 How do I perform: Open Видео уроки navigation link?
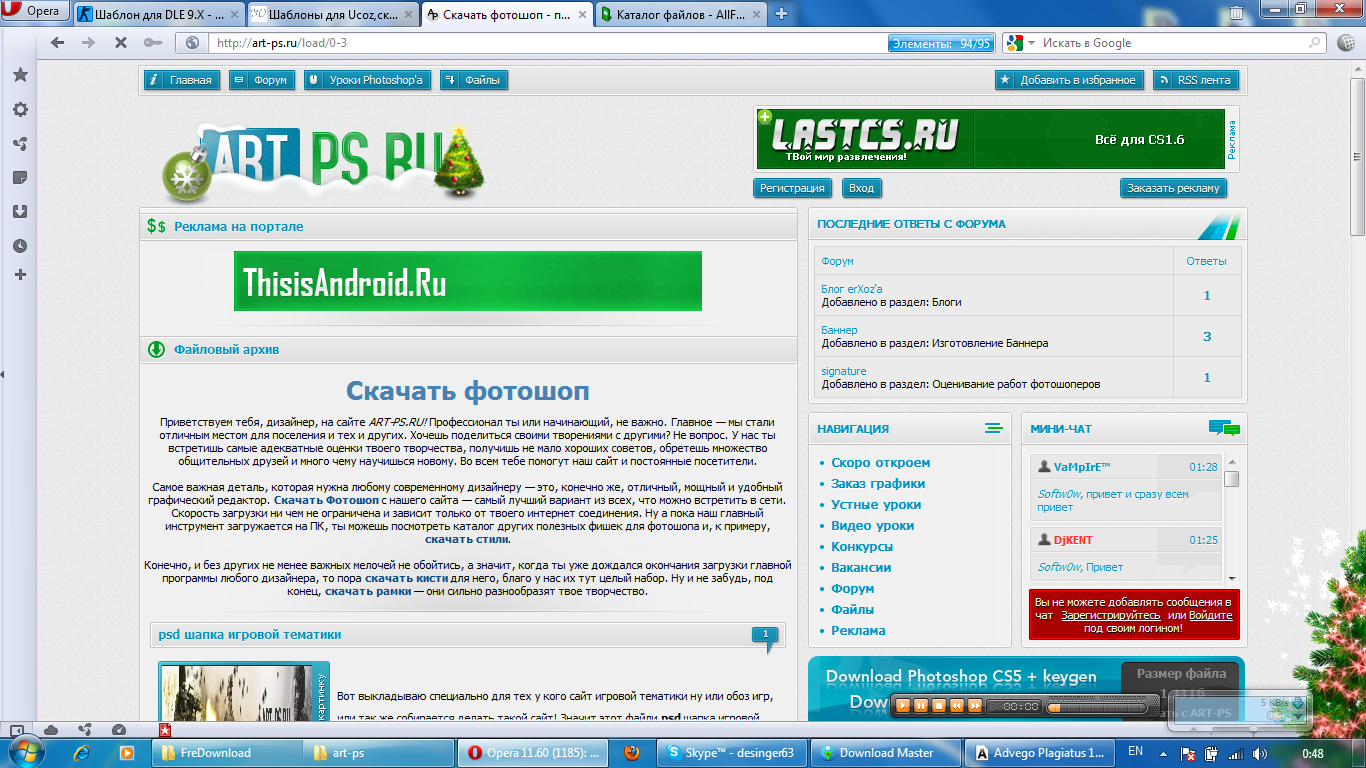point(872,526)
